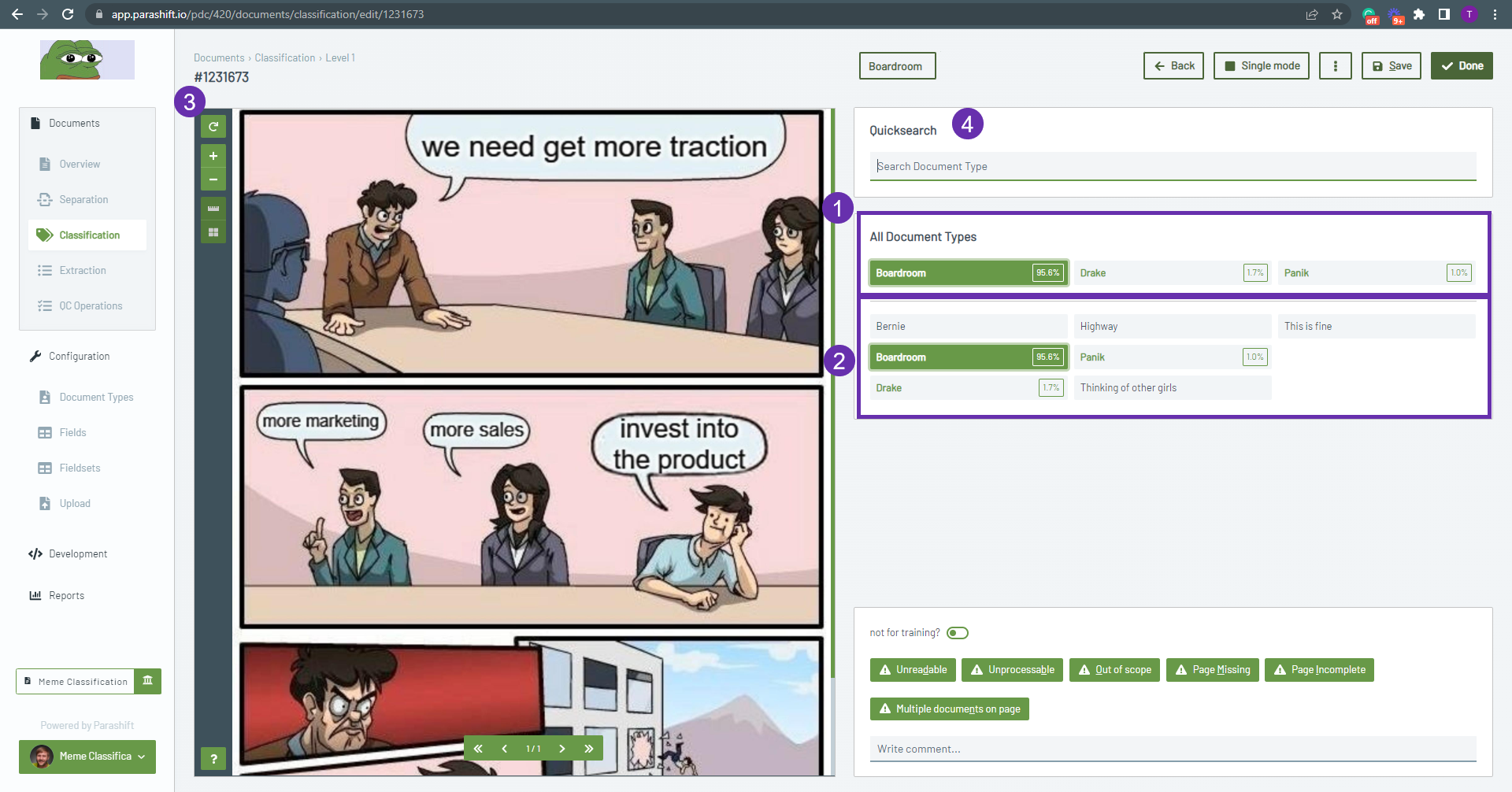Screen dimensions: 1512x792
Task: Jump to last page of document
Action: (588, 749)
